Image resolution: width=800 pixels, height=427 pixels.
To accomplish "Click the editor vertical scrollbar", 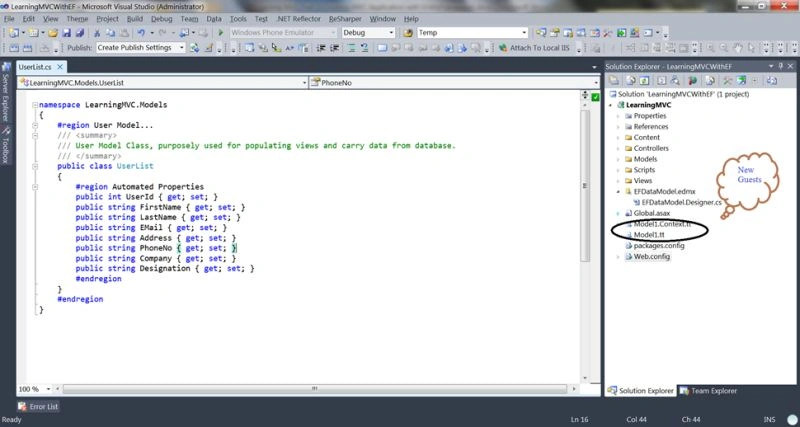I will [585, 186].
